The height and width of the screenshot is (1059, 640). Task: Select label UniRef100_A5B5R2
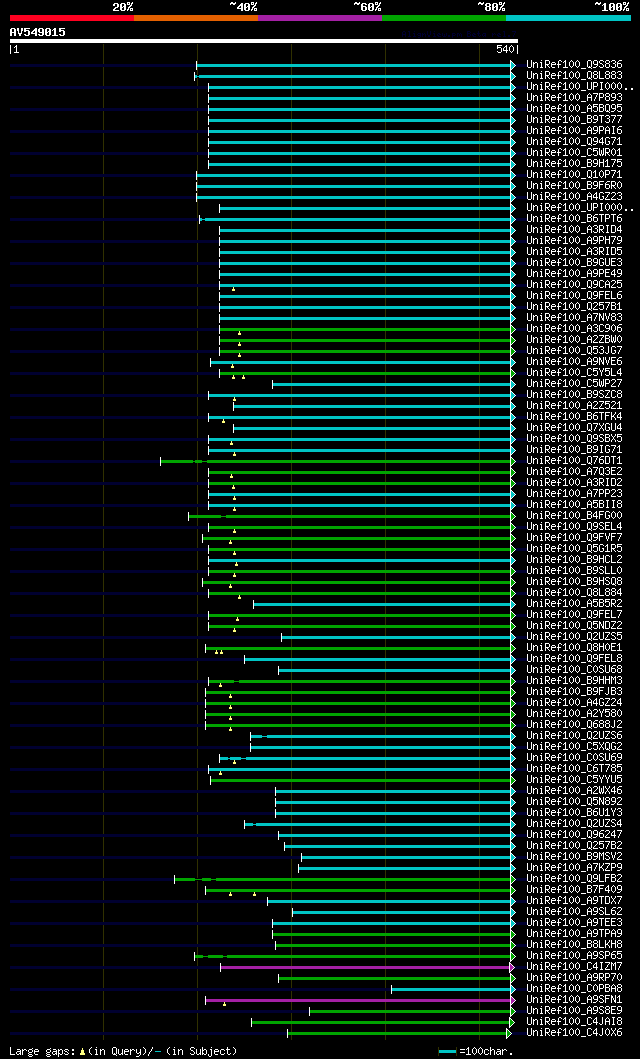coord(575,604)
